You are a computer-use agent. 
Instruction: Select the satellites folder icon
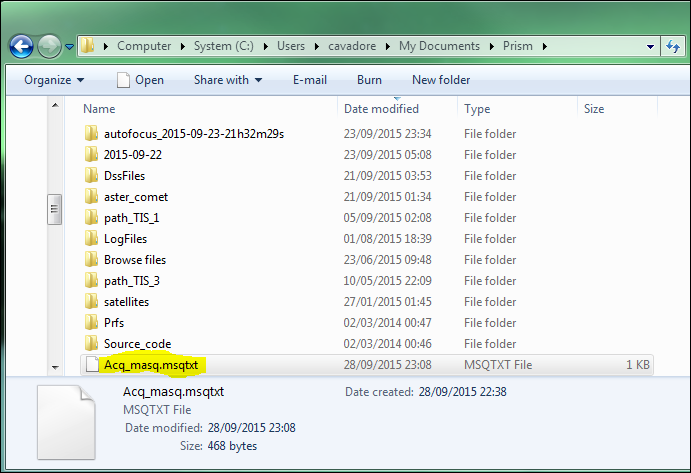pyautogui.click(x=92, y=302)
